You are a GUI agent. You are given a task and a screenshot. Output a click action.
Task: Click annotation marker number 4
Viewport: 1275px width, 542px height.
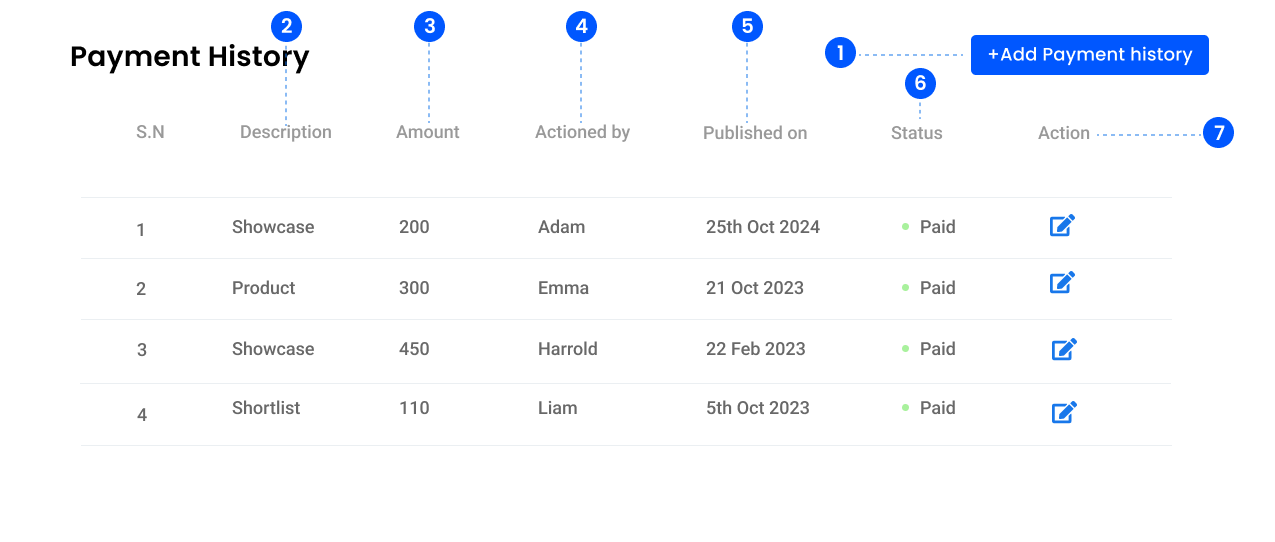[x=581, y=26]
